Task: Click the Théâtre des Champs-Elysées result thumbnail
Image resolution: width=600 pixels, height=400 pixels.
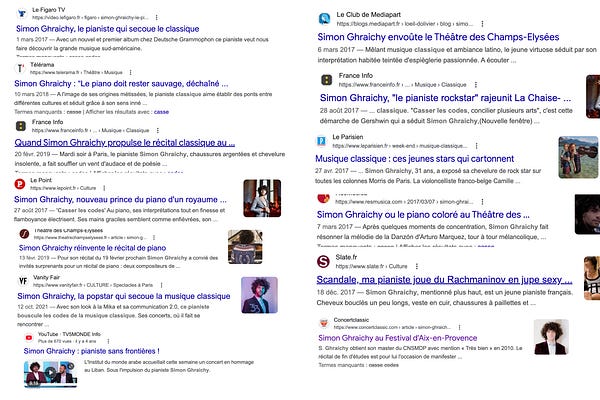Action: [245, 247]
